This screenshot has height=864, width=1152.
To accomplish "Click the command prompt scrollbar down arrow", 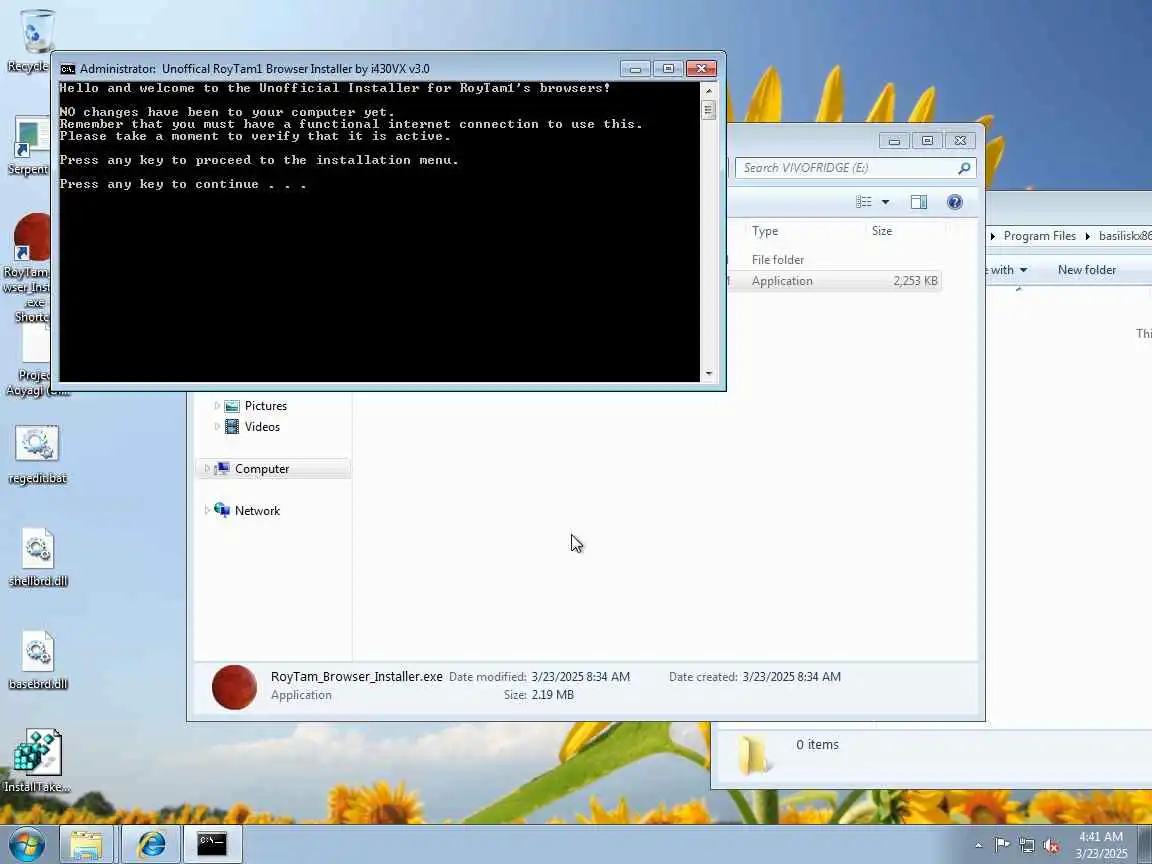I will pyautogui.click(x=708, y=373).
